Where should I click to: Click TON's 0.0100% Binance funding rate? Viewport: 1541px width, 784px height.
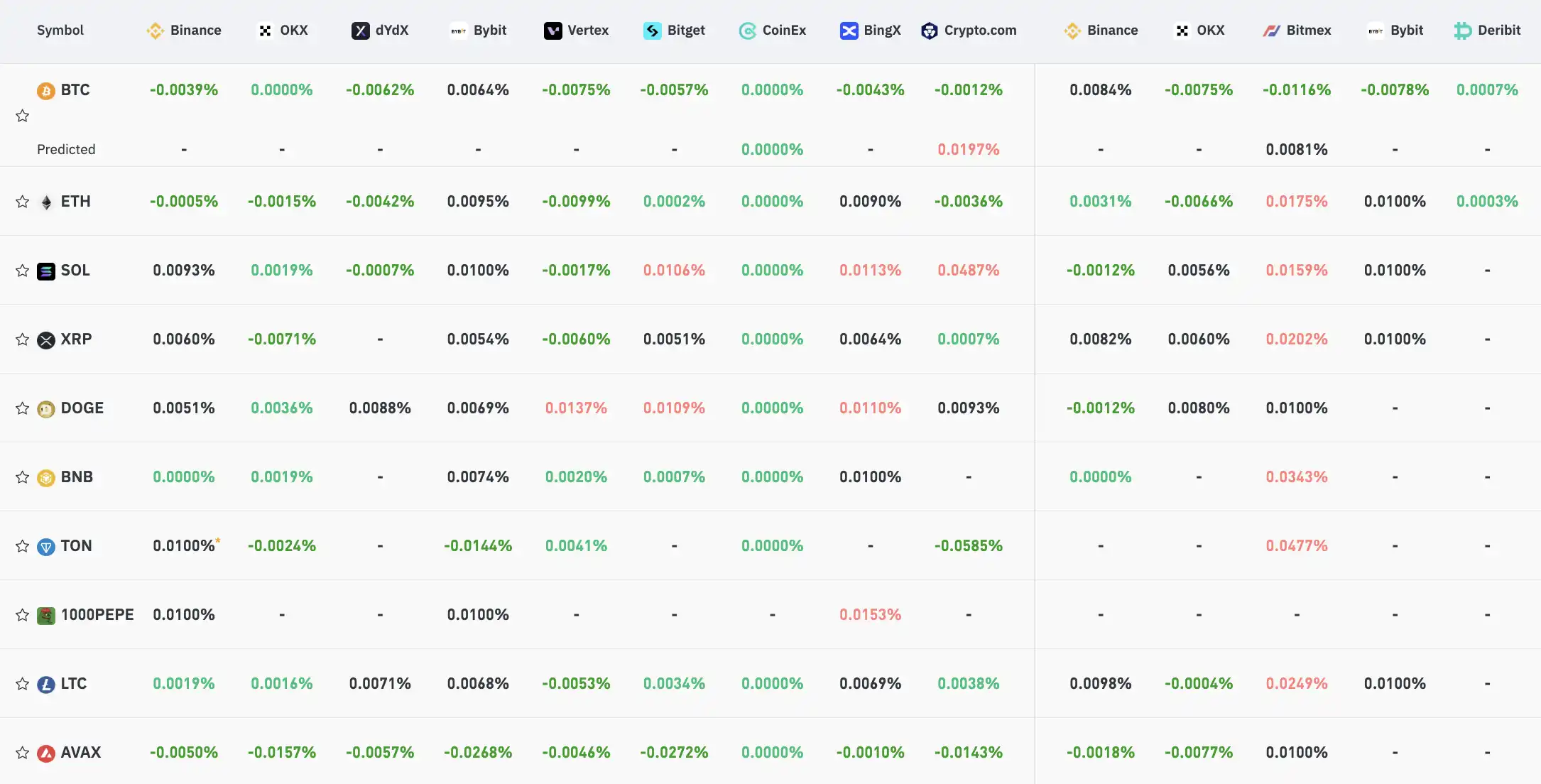click(184, 546)
